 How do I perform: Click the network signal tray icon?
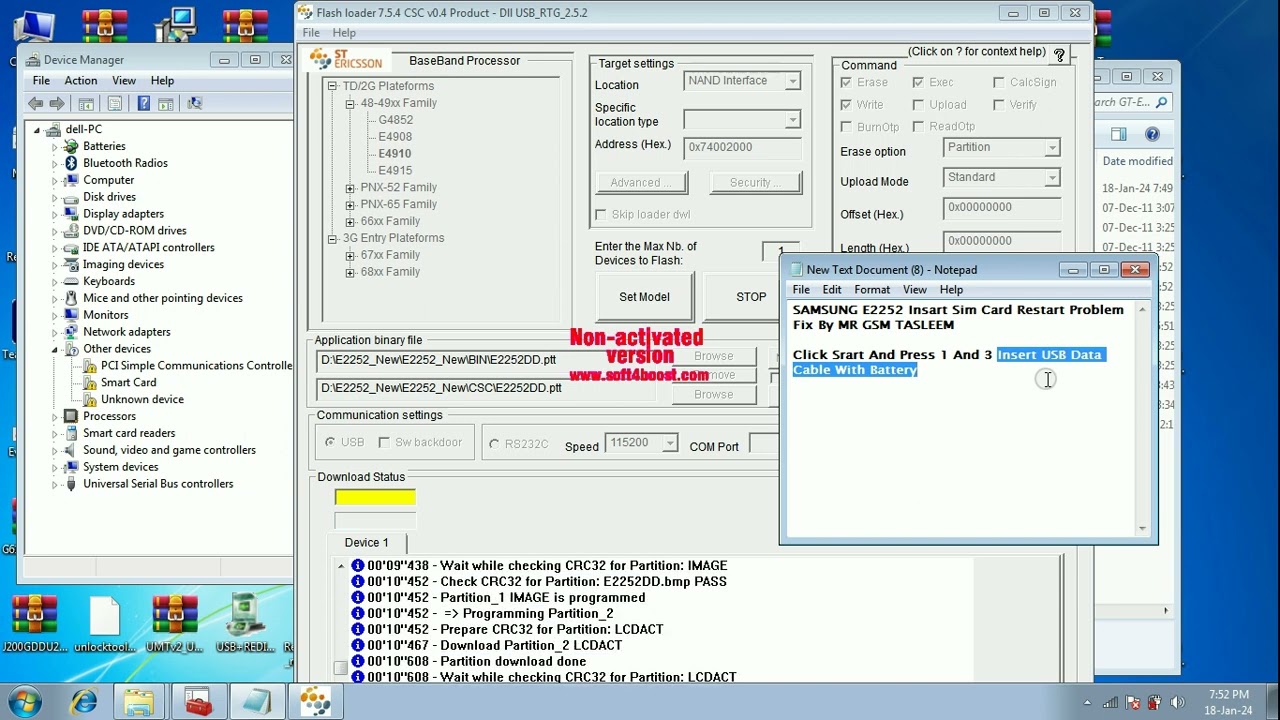click(1110, 703)
